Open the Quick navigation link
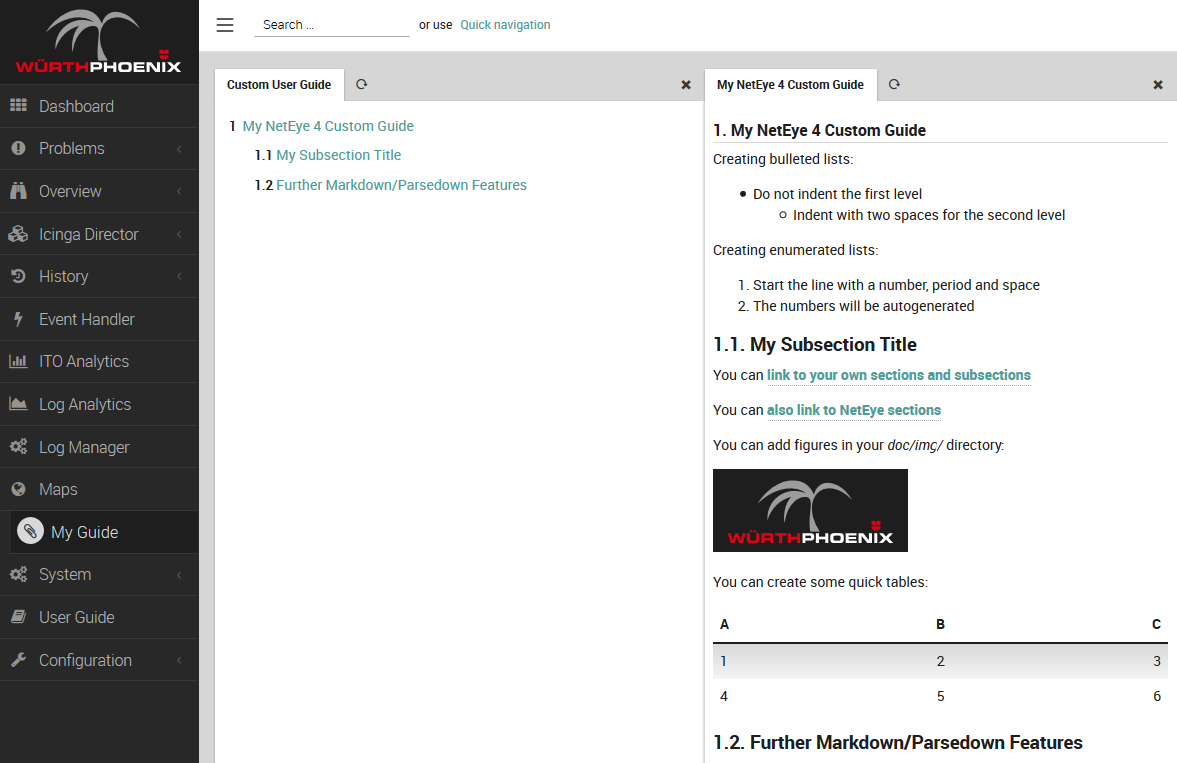 pyautogui.click(x=505, y=24)
